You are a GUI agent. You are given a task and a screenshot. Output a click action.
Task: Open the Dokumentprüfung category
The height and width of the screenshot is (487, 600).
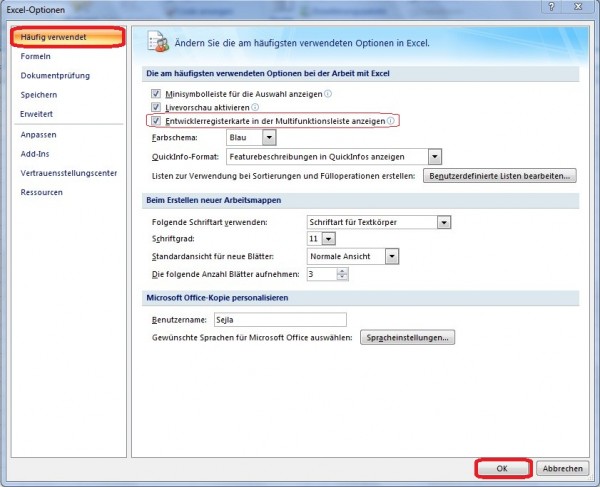point(55,75)
